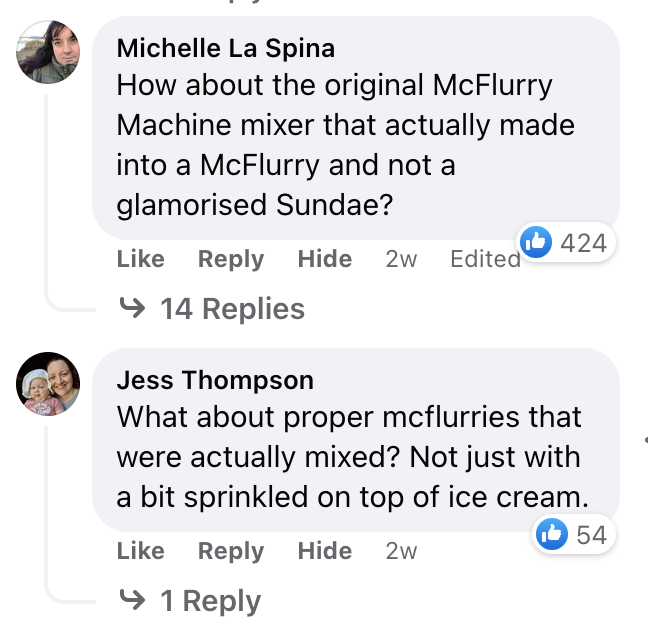This screenshot has width=648, height=632.
Task: Like Jess Thompson's comment
Action: pos(140,551)
